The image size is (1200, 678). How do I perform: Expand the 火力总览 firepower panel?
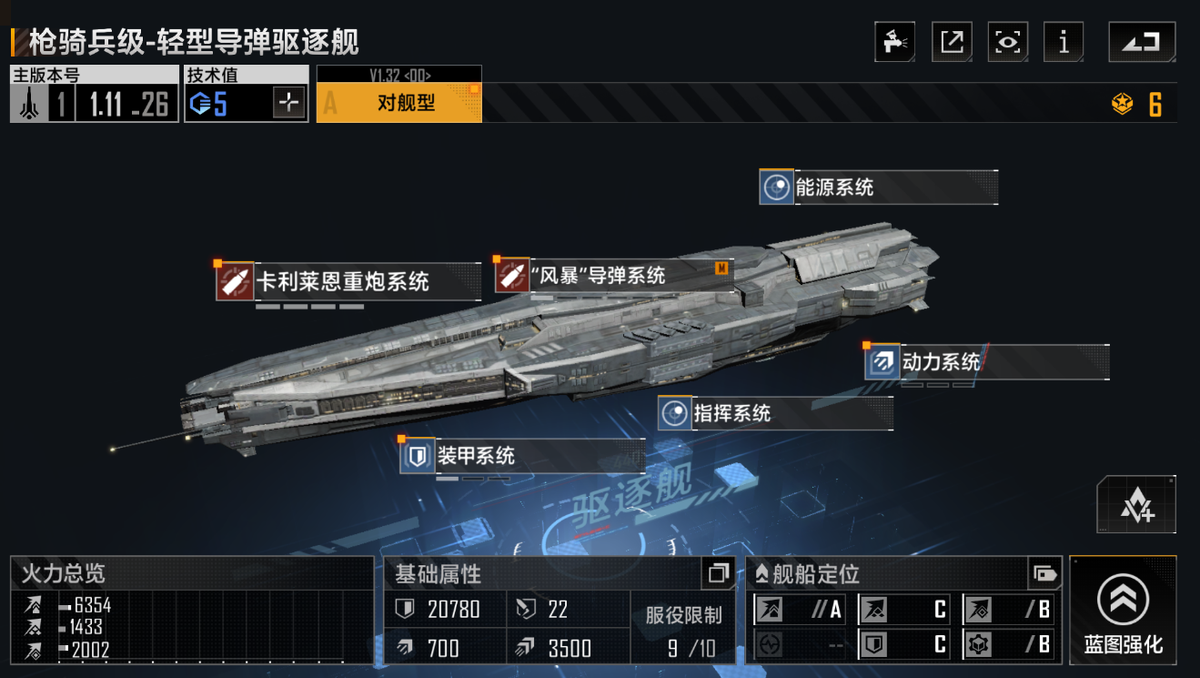pyautogui.click(x=192, y=611)
